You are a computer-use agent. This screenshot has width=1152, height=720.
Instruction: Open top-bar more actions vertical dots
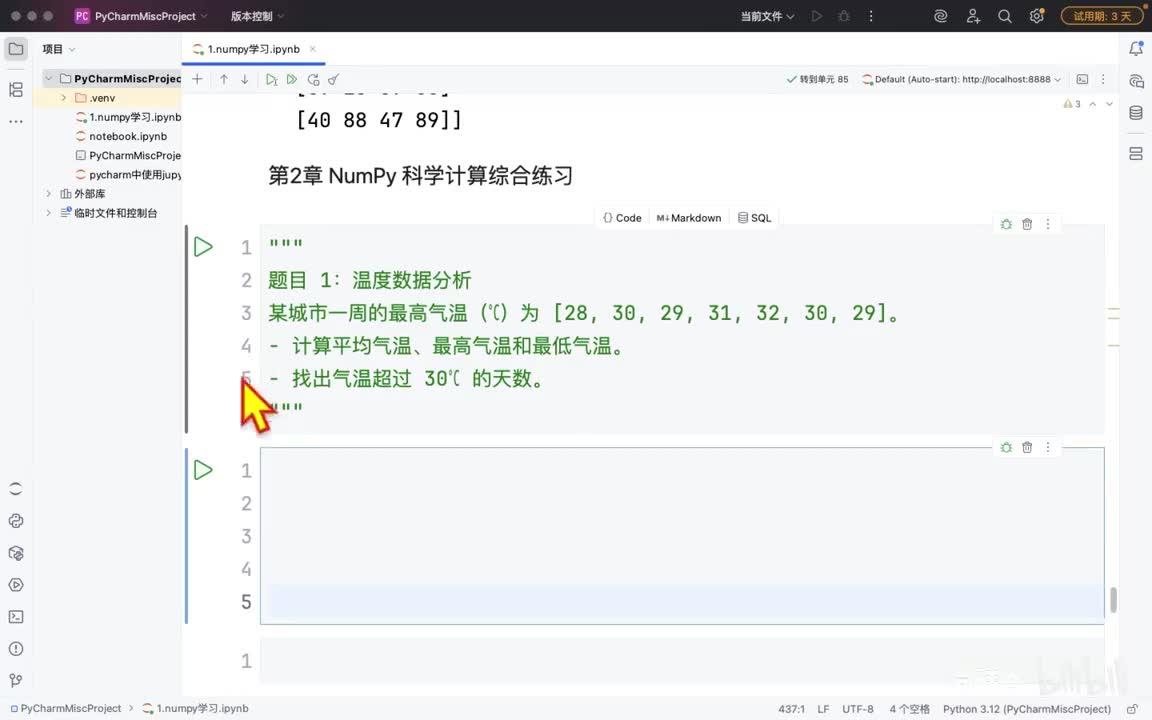point(871,16)
